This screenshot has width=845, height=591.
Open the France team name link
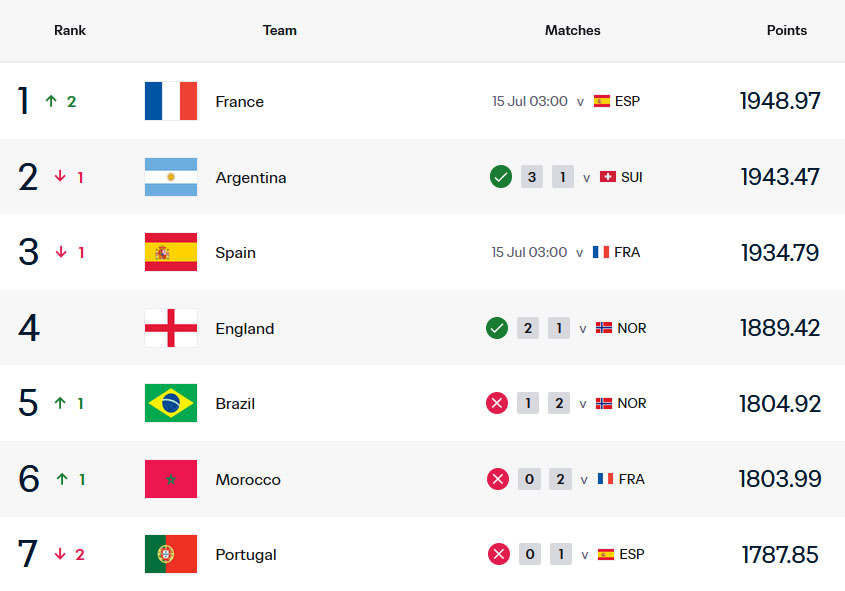[240, 101]
